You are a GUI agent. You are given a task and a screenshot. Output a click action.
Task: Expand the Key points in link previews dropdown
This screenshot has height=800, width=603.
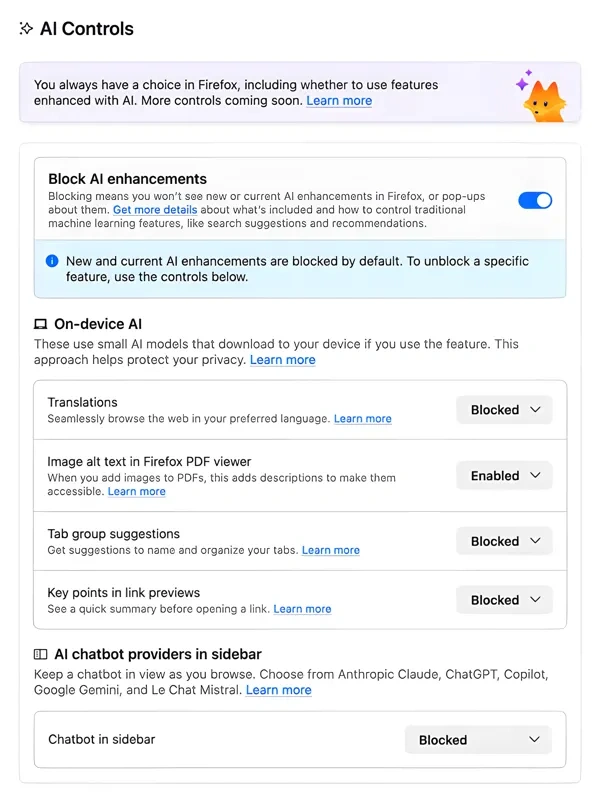click(x=504, y=600)
